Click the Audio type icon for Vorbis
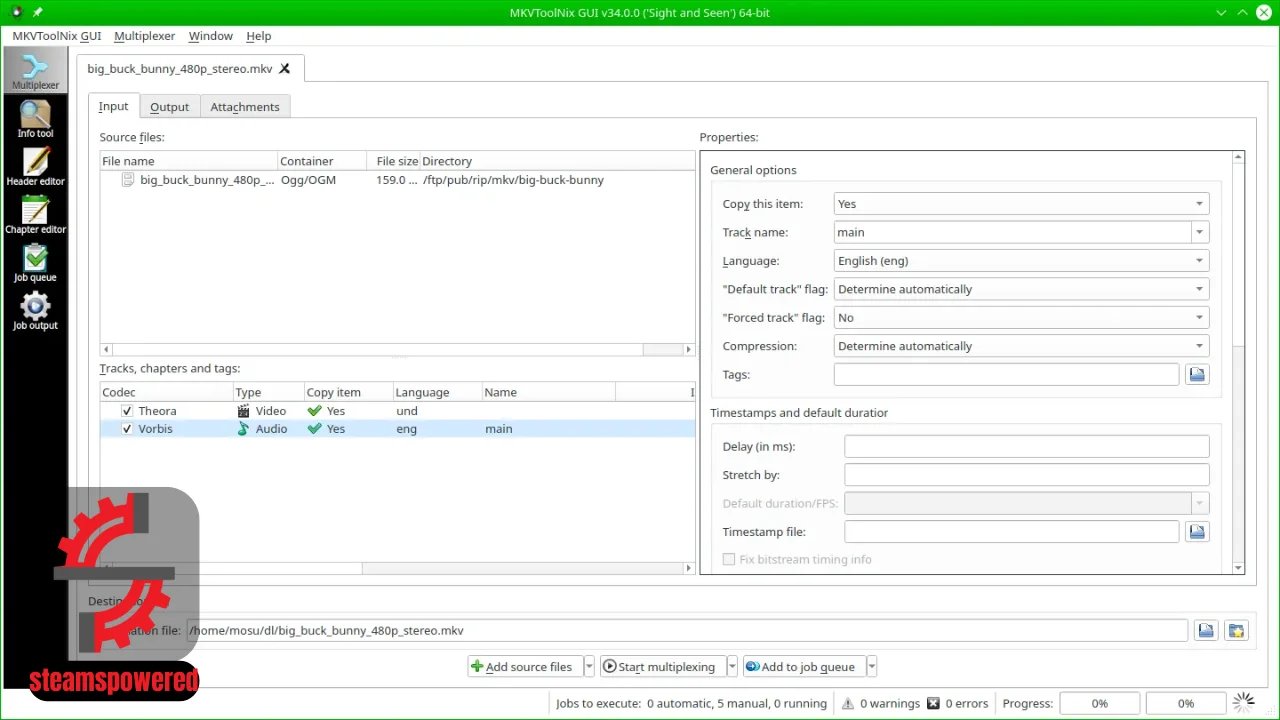Viewport: 1280px width, 720px height. tap(243, 429)
